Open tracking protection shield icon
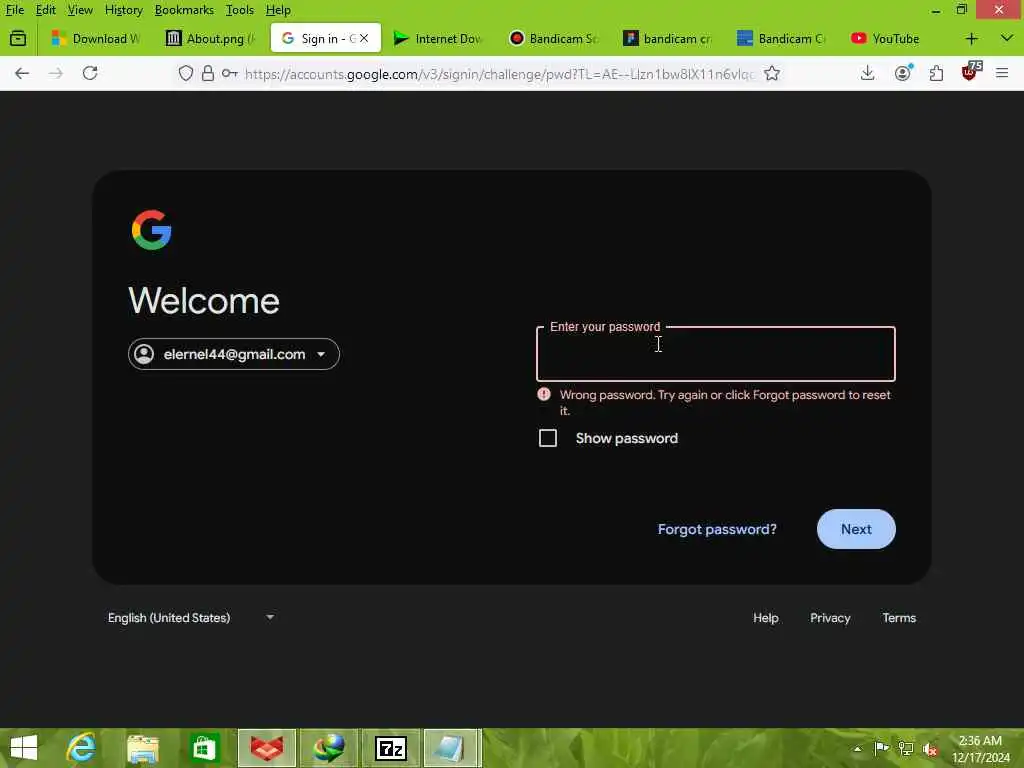Screen dimensions: 1024x768 [186, 73]
